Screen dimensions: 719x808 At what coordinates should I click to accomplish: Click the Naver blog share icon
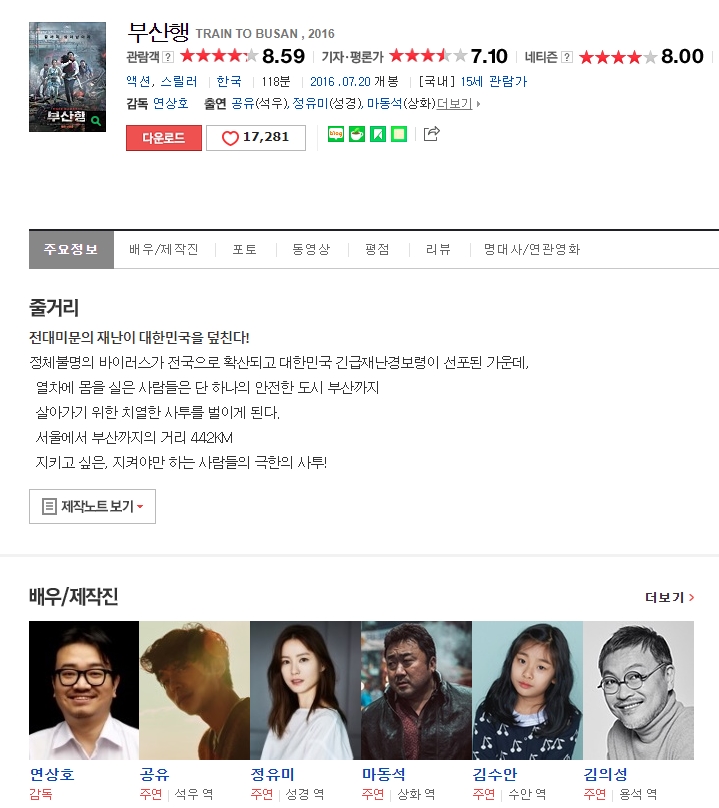[336, 134]
